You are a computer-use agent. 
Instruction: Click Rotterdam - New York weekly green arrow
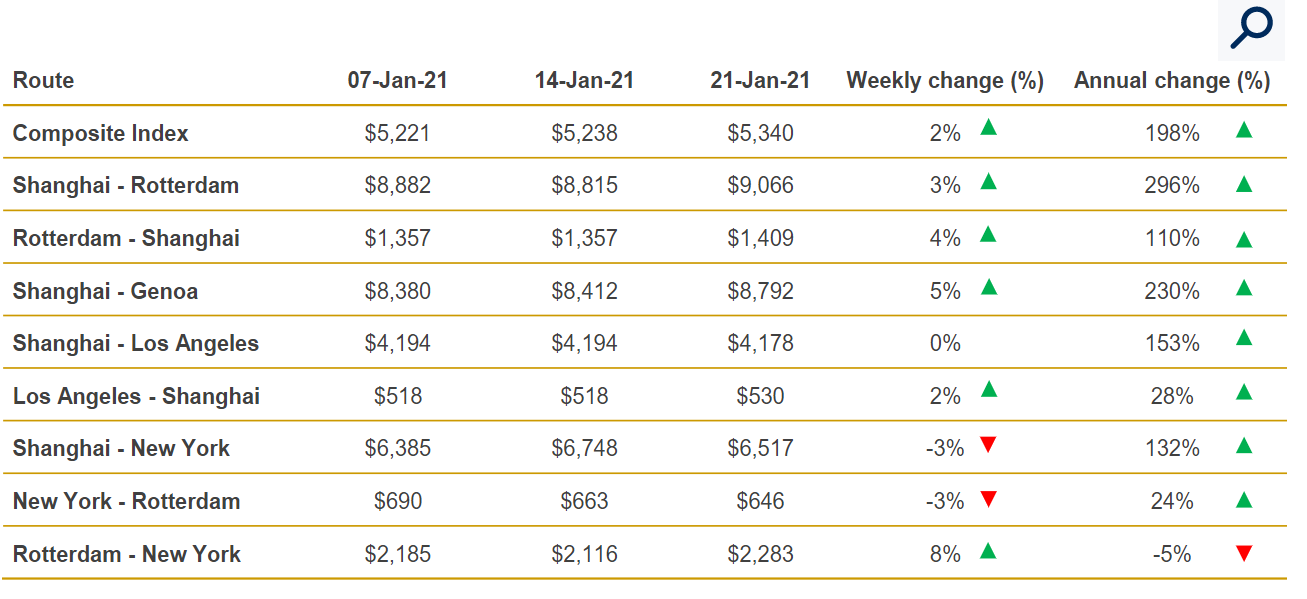(x=988, y=549)
